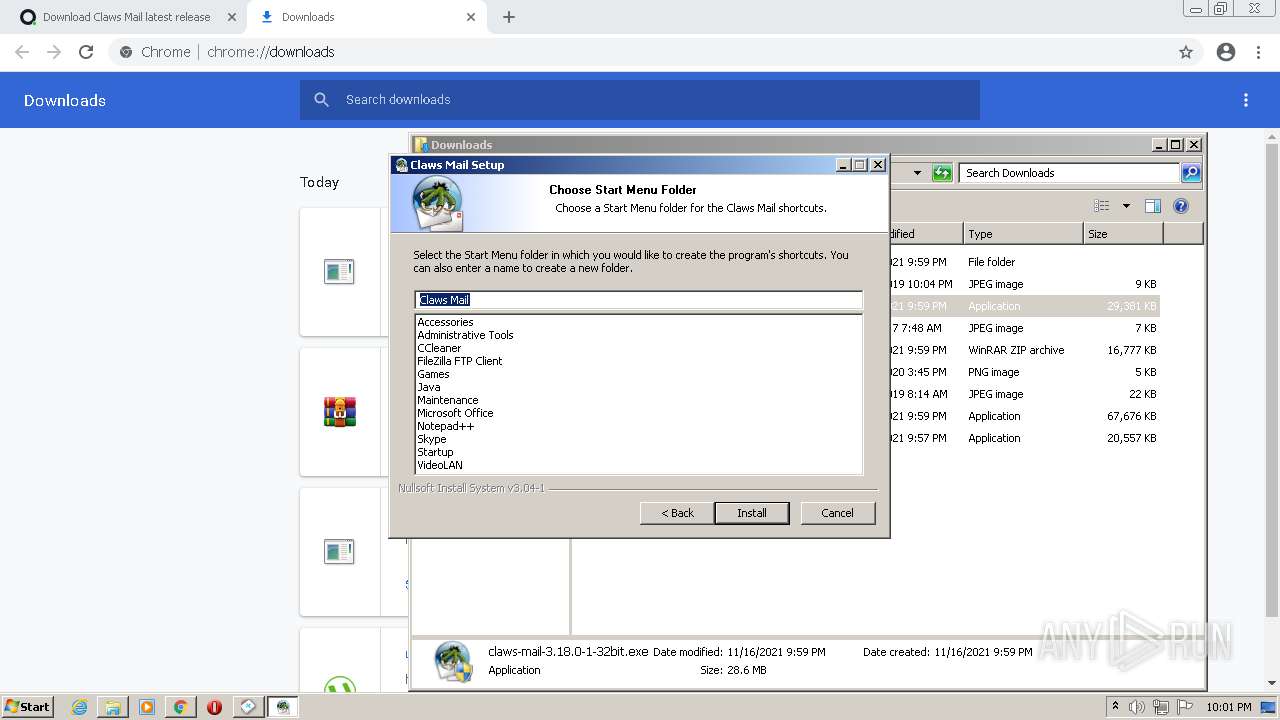Change view icon in Explorer toolbar
1280x720 pixels.
(1102, 206)
